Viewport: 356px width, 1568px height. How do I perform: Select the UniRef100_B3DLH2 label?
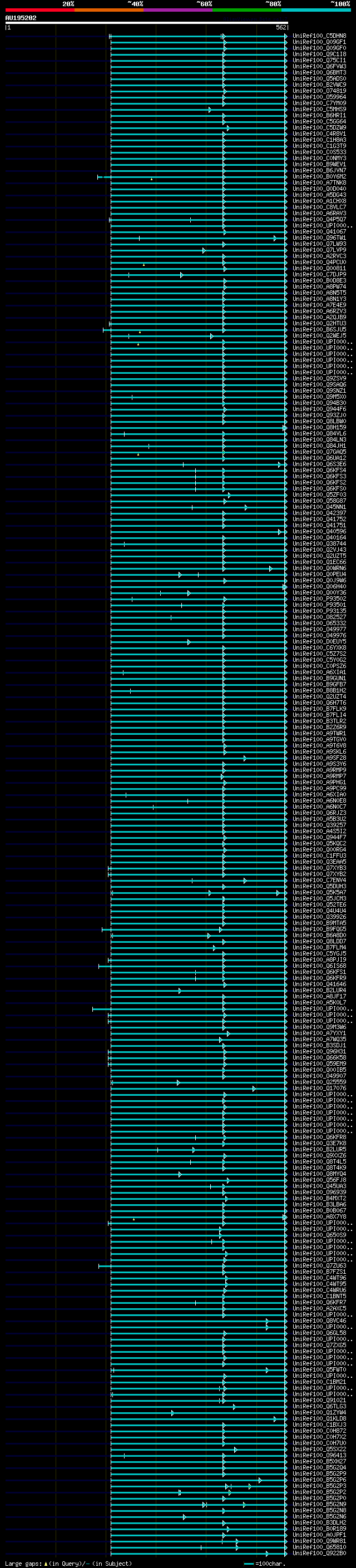pyautogui.click(x=319, y=1522)
